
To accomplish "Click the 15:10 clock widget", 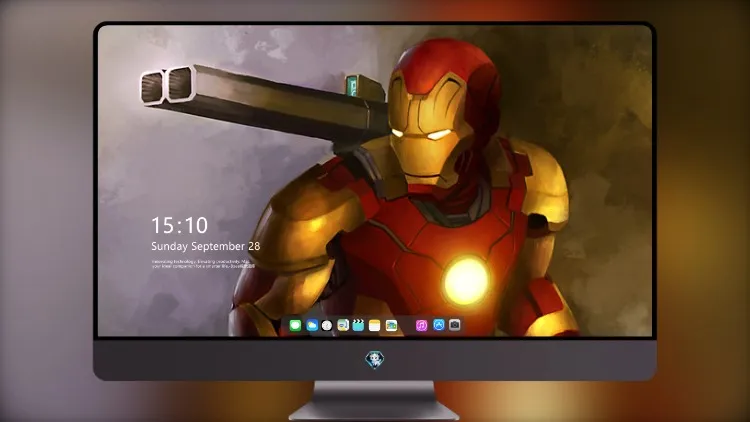I will [180, 225].
